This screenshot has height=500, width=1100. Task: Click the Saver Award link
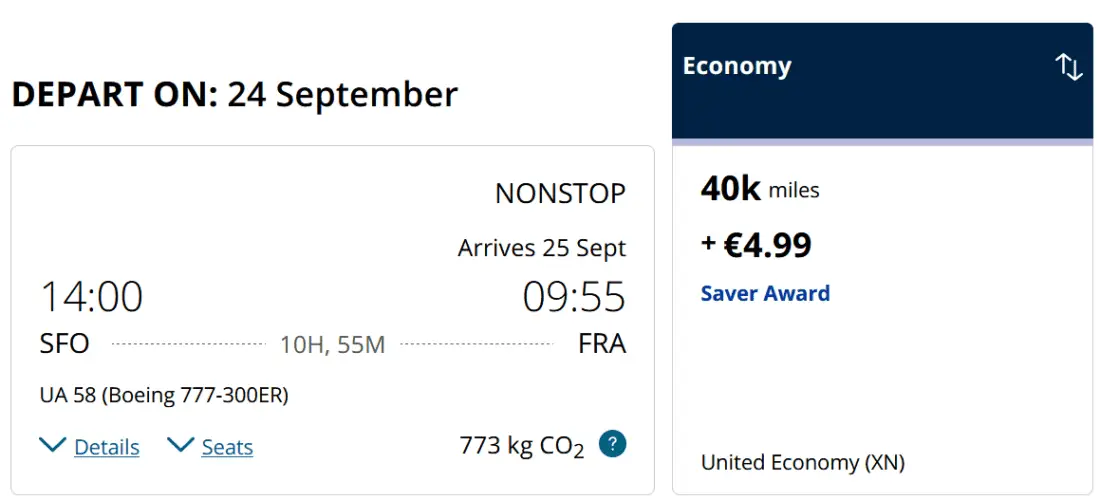tap(765, 293)
